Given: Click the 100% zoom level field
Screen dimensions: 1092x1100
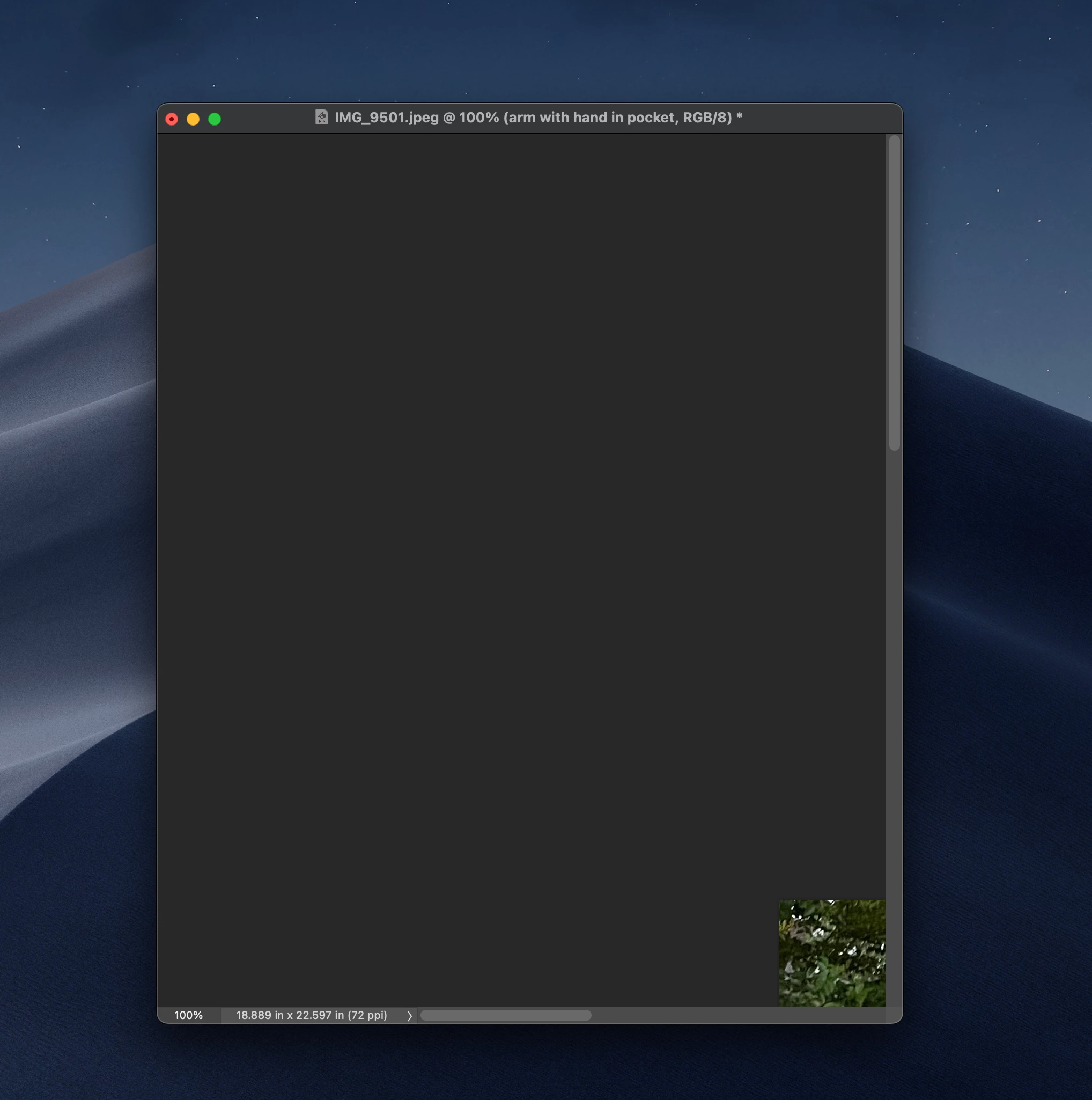Looking at the screenshot, I should [188, 1015].
